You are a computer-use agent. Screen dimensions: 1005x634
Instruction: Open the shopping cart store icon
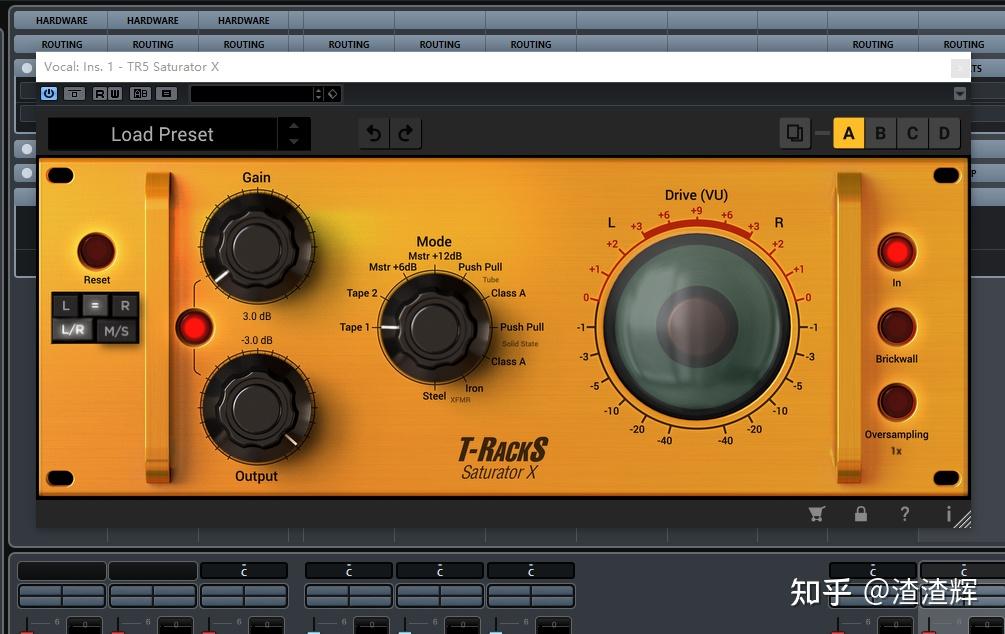pyautogui.click(x=817, y=513)
